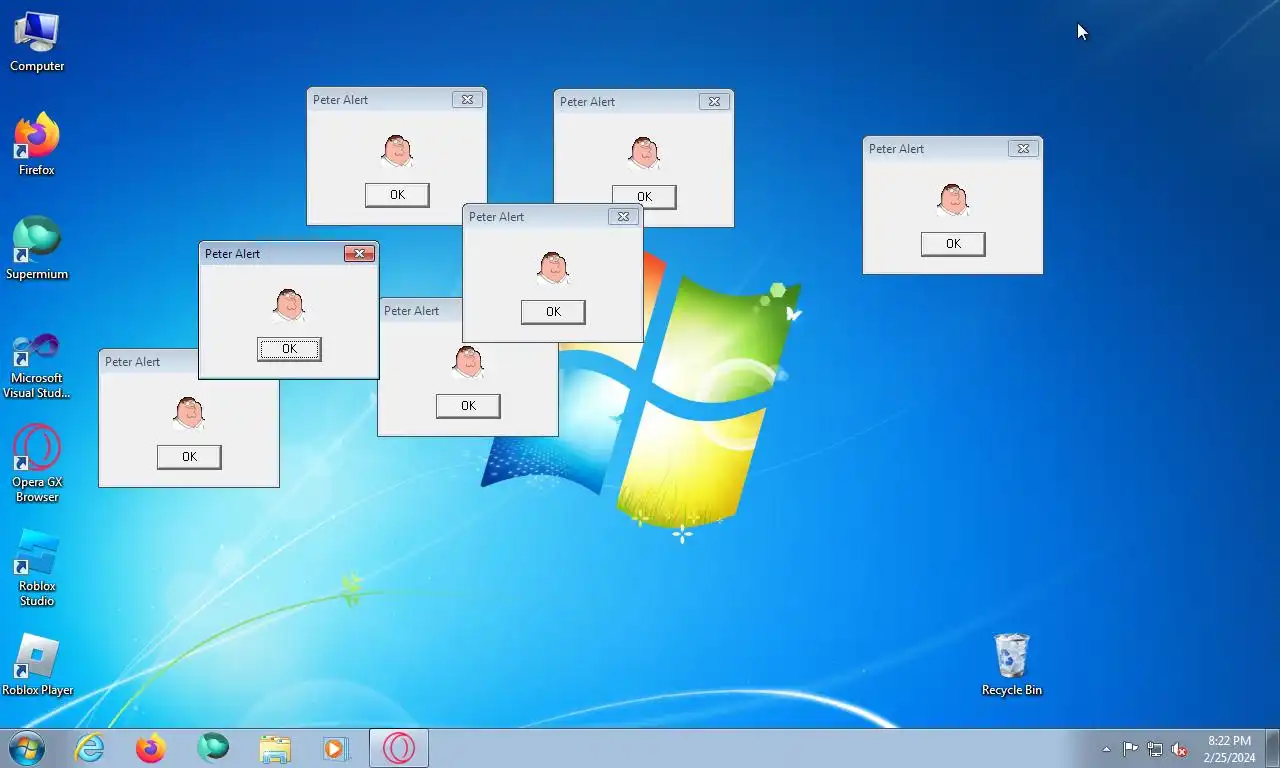This screenshot has height=768, width=1280.
Task: Open the taskbar clock showing 8:22 PM
Action: (1229, 749)
